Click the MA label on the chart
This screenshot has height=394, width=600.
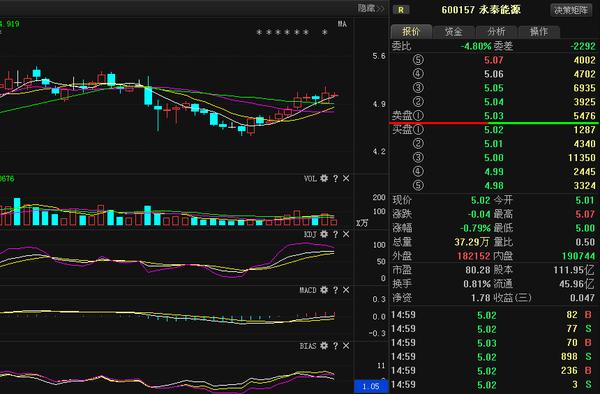pyautogui.click(x=342, y=24)
